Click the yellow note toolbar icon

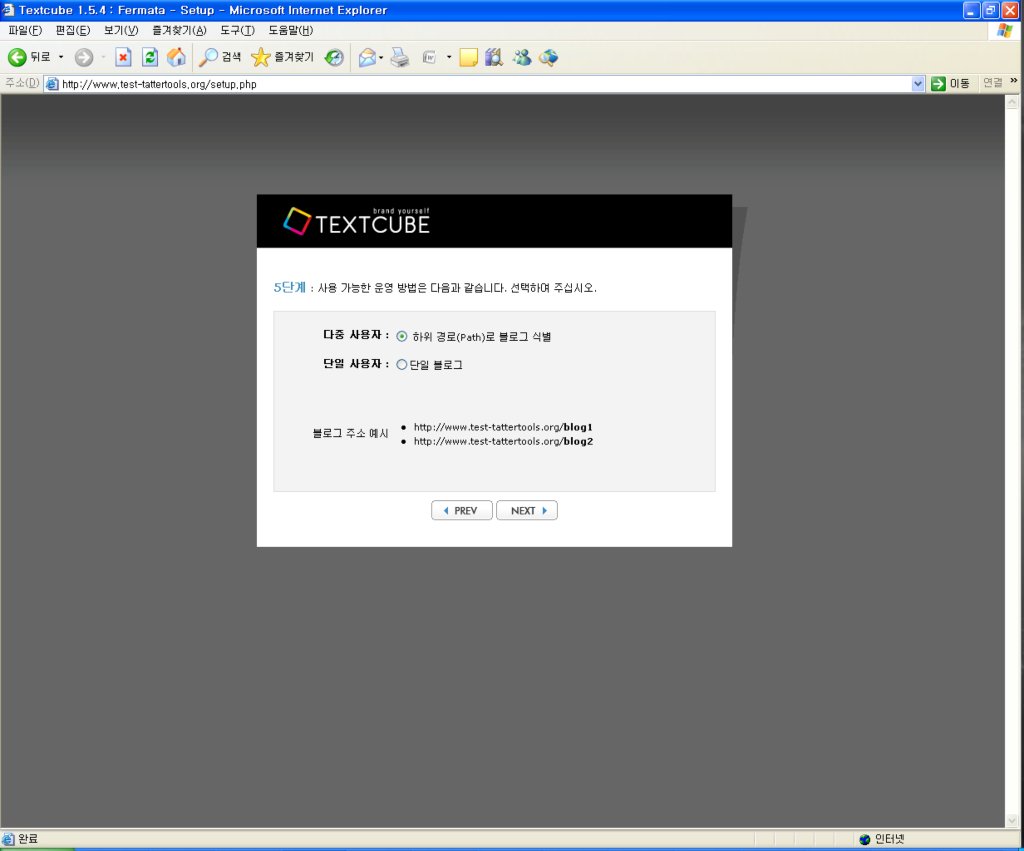coord(468,57)
